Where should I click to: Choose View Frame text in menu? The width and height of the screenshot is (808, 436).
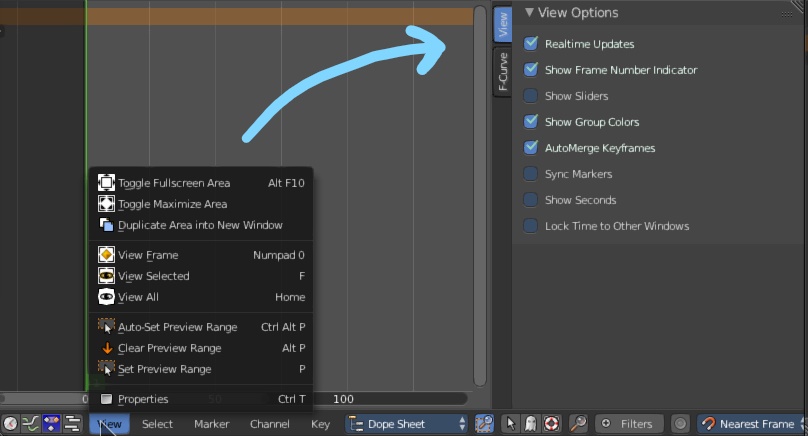(148, 255)
